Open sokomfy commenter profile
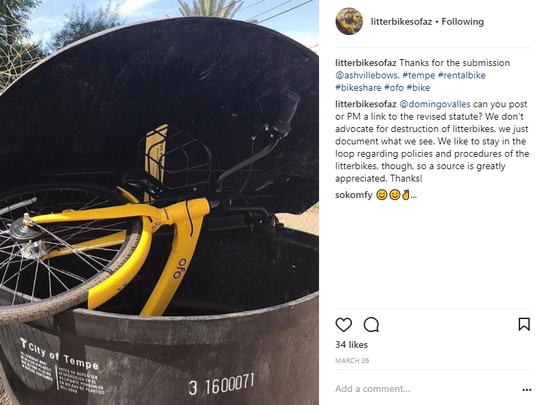This screenshot has height=405, width=540. [x=354, y=195]
